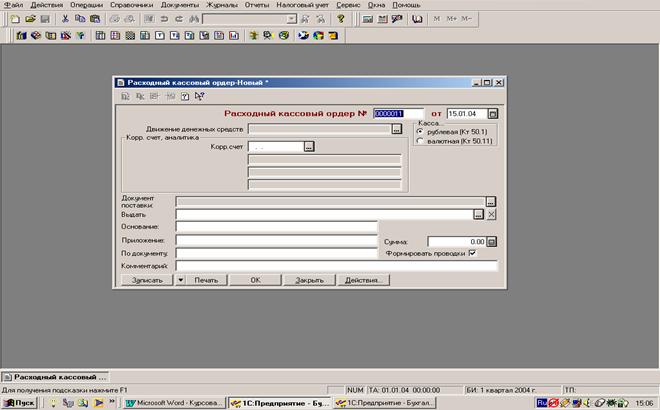This screenshot has width=660, height=410.
Task: Click the X clear icon in Выдать row
Action: click(491, 214)
